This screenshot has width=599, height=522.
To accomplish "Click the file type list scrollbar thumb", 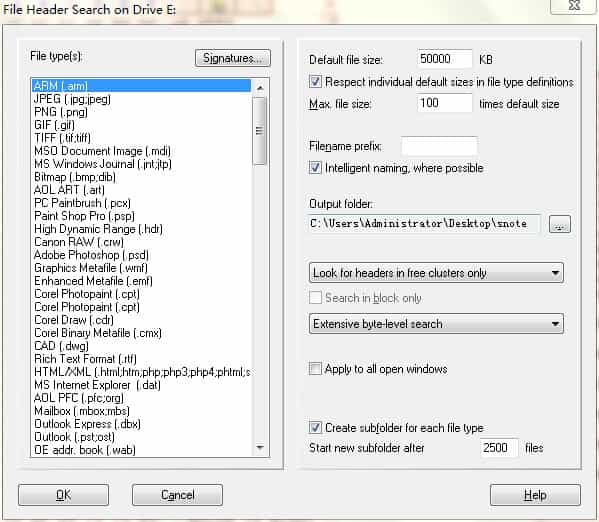I will [260, 131].
